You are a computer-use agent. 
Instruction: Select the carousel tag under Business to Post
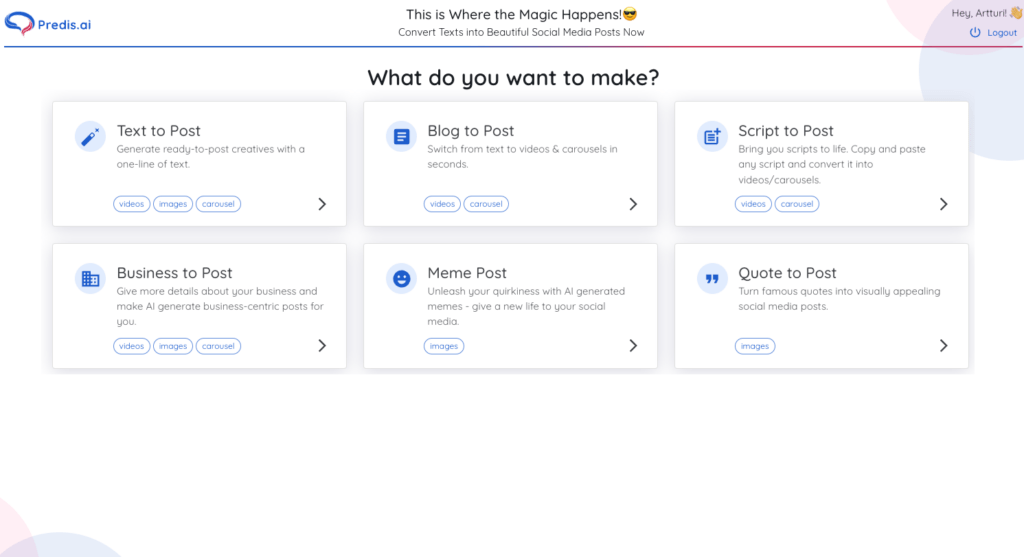[218, 346]
